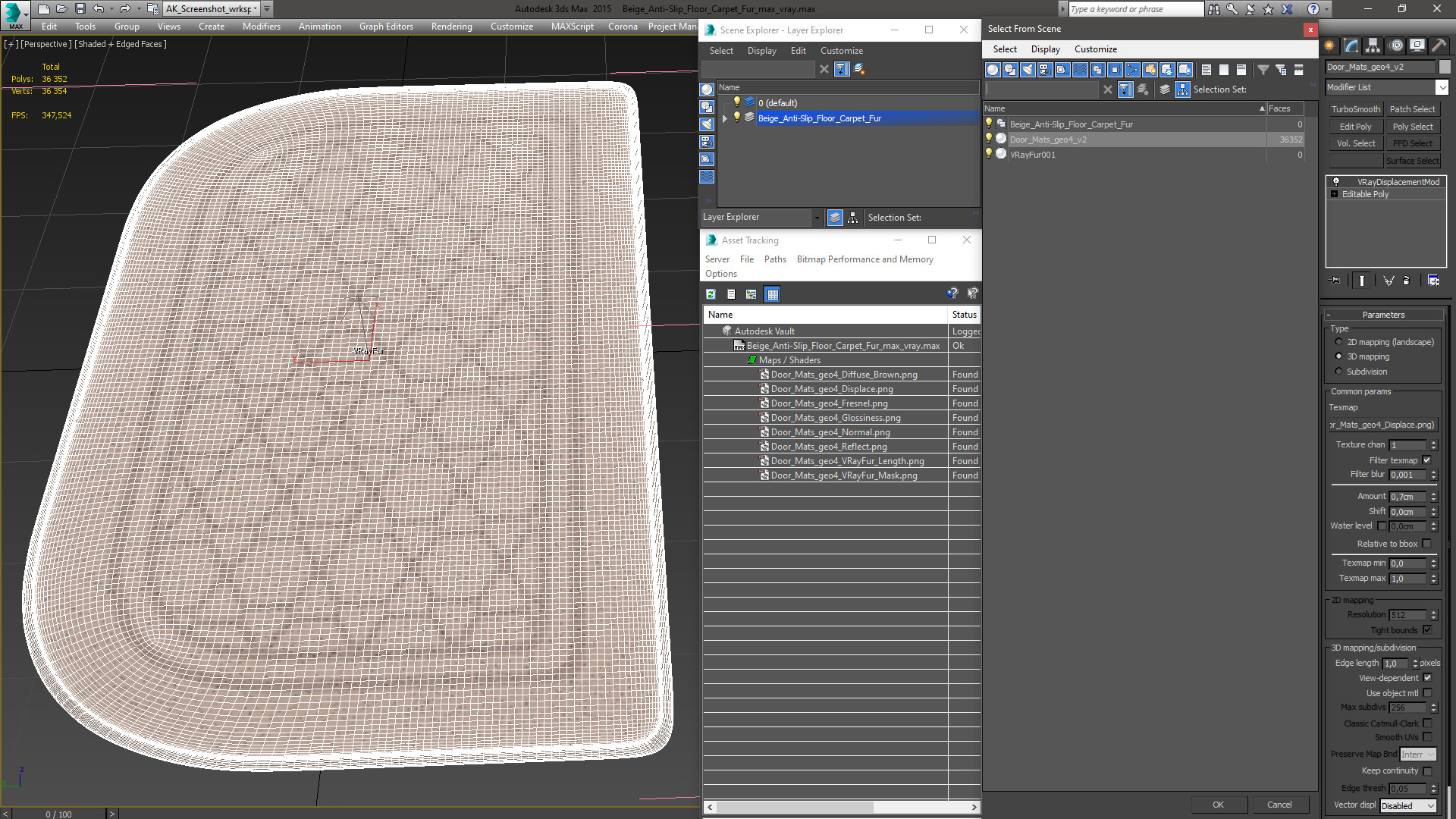The image size is (1456, 819).
Task: Toggle the Filter texmap checkbox
Action: pyautogui.click(x=1426, y=460)
